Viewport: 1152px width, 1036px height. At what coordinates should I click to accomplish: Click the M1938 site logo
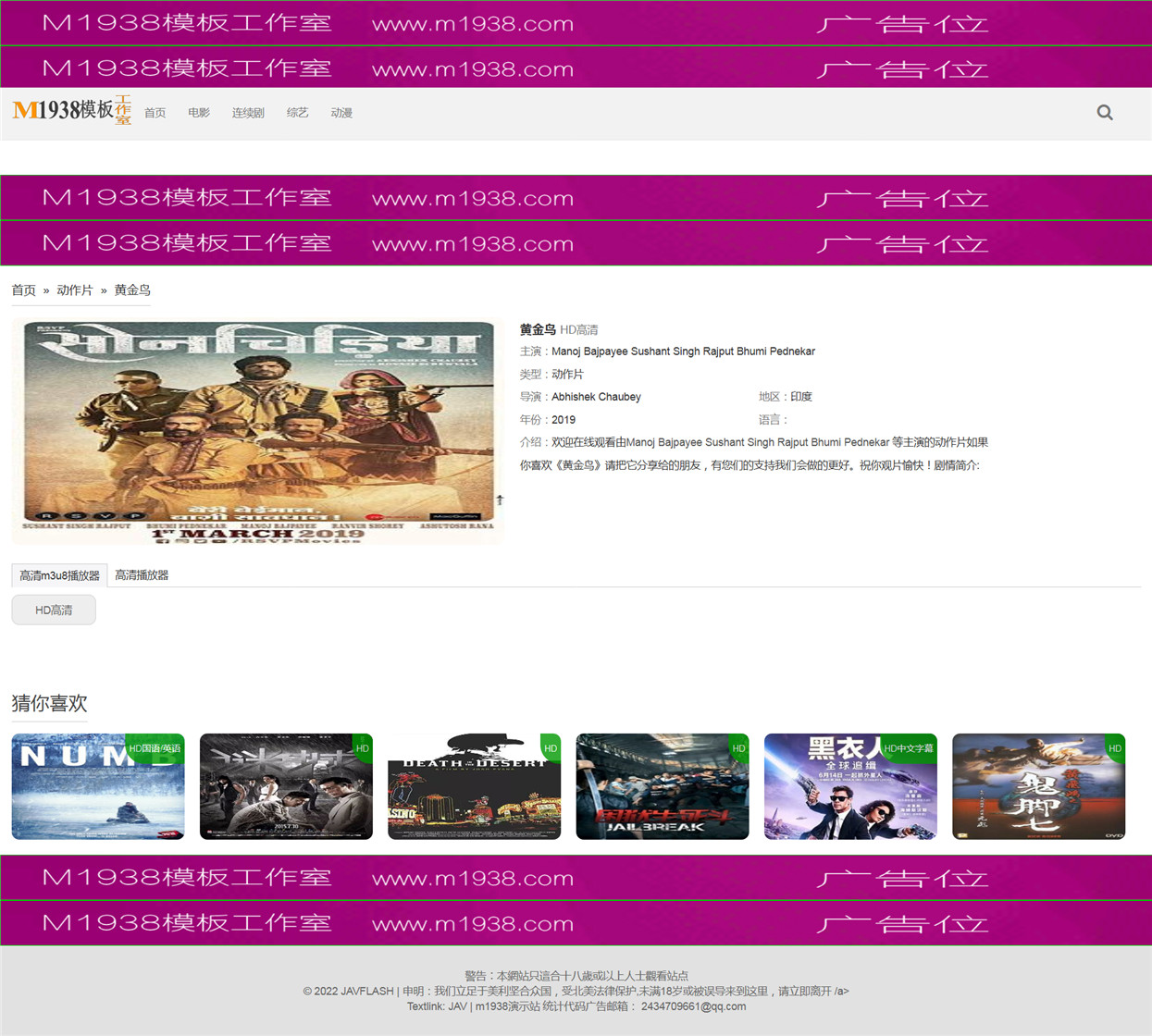click(x=72, y=110)
